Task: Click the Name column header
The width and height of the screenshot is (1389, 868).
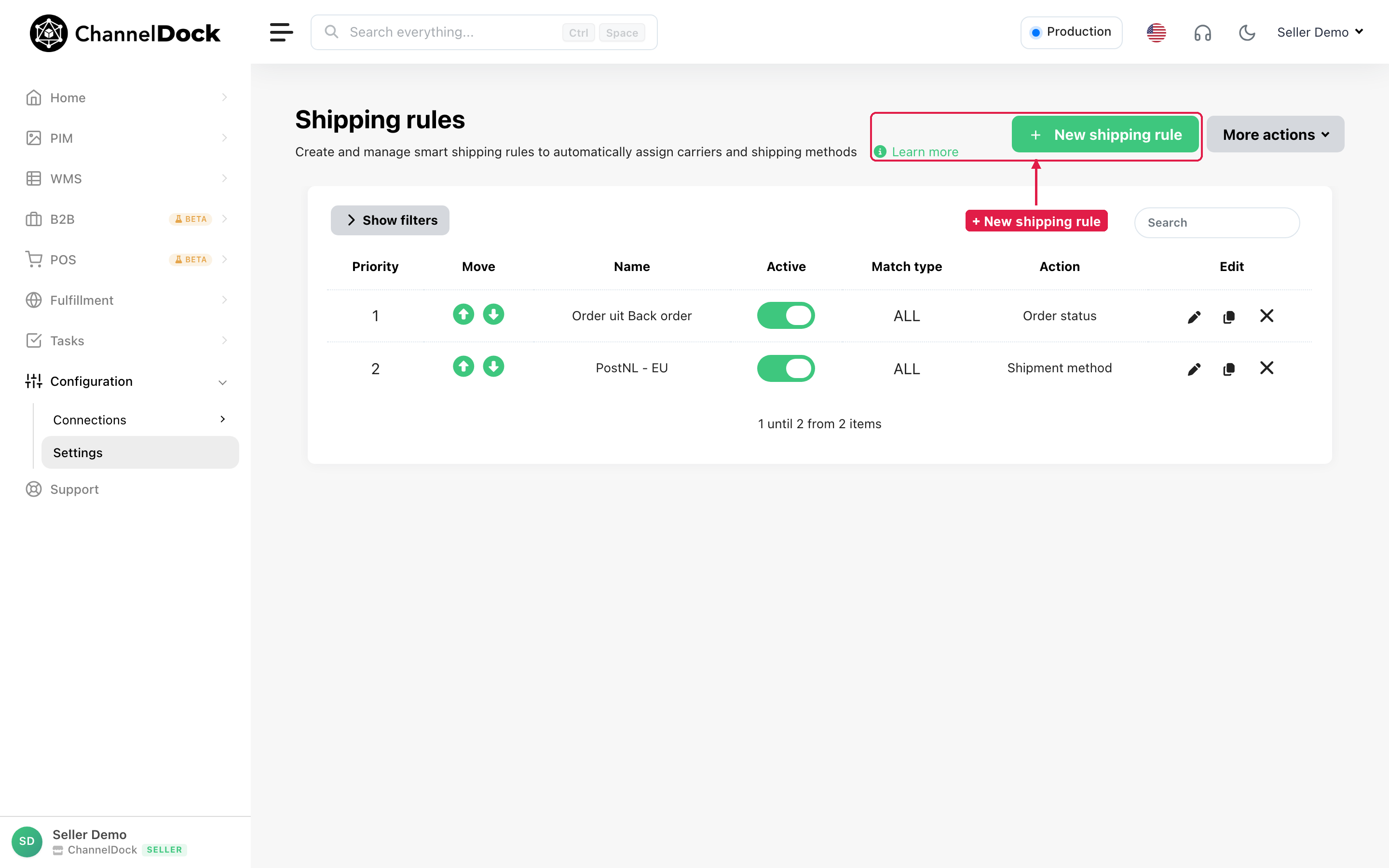Action: (632, 266)
